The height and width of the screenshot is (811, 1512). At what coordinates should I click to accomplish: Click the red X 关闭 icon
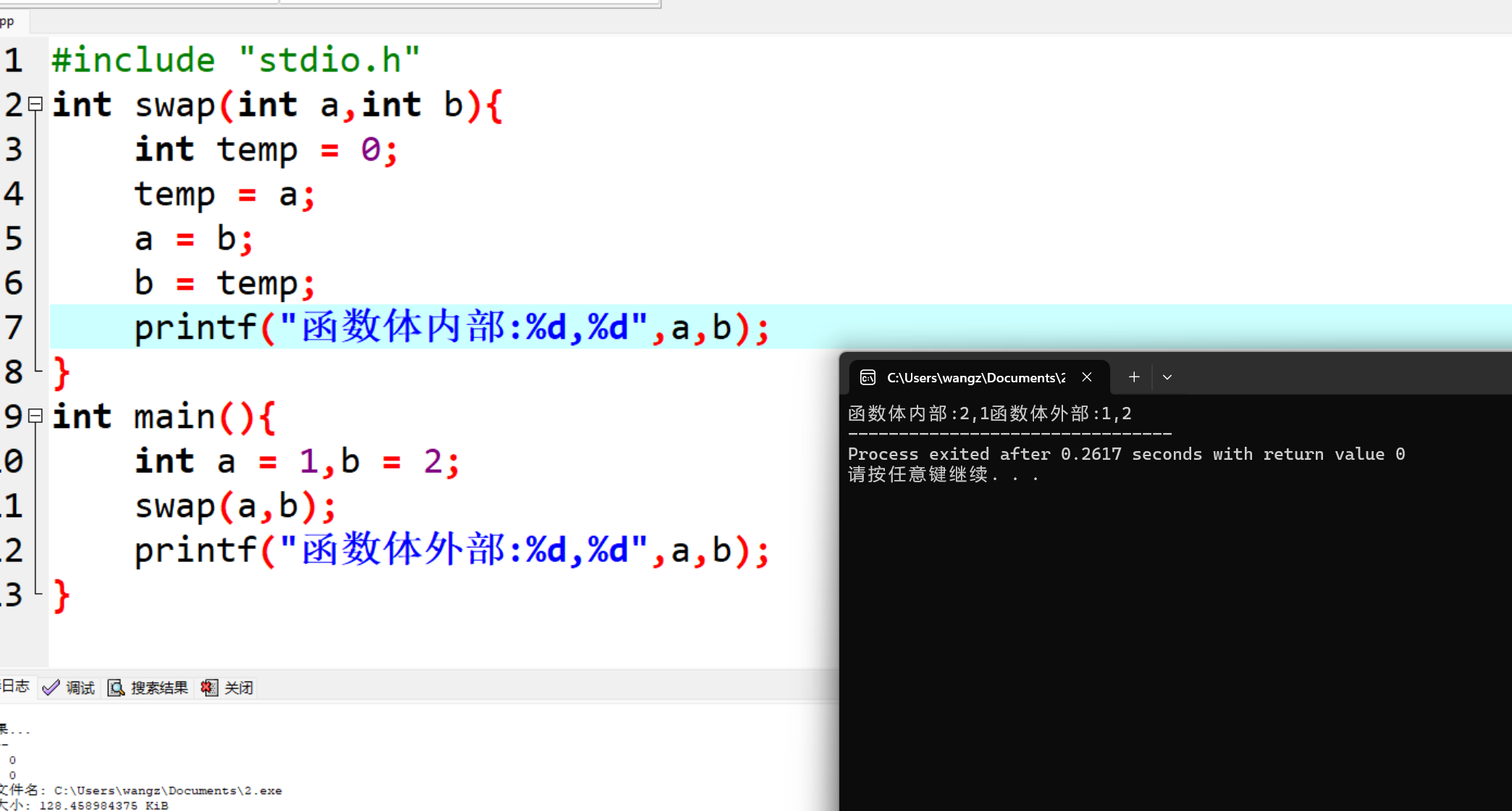[x=209, y=688]
